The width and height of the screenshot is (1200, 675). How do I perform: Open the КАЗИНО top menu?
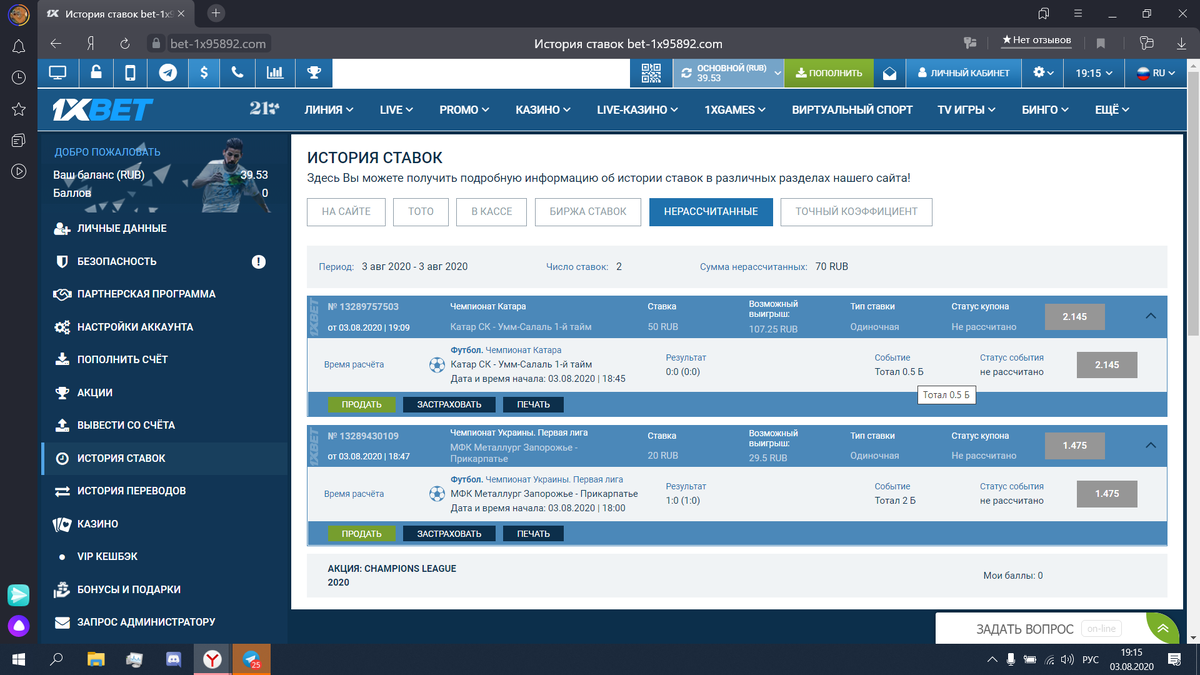[x=543, y=109]
